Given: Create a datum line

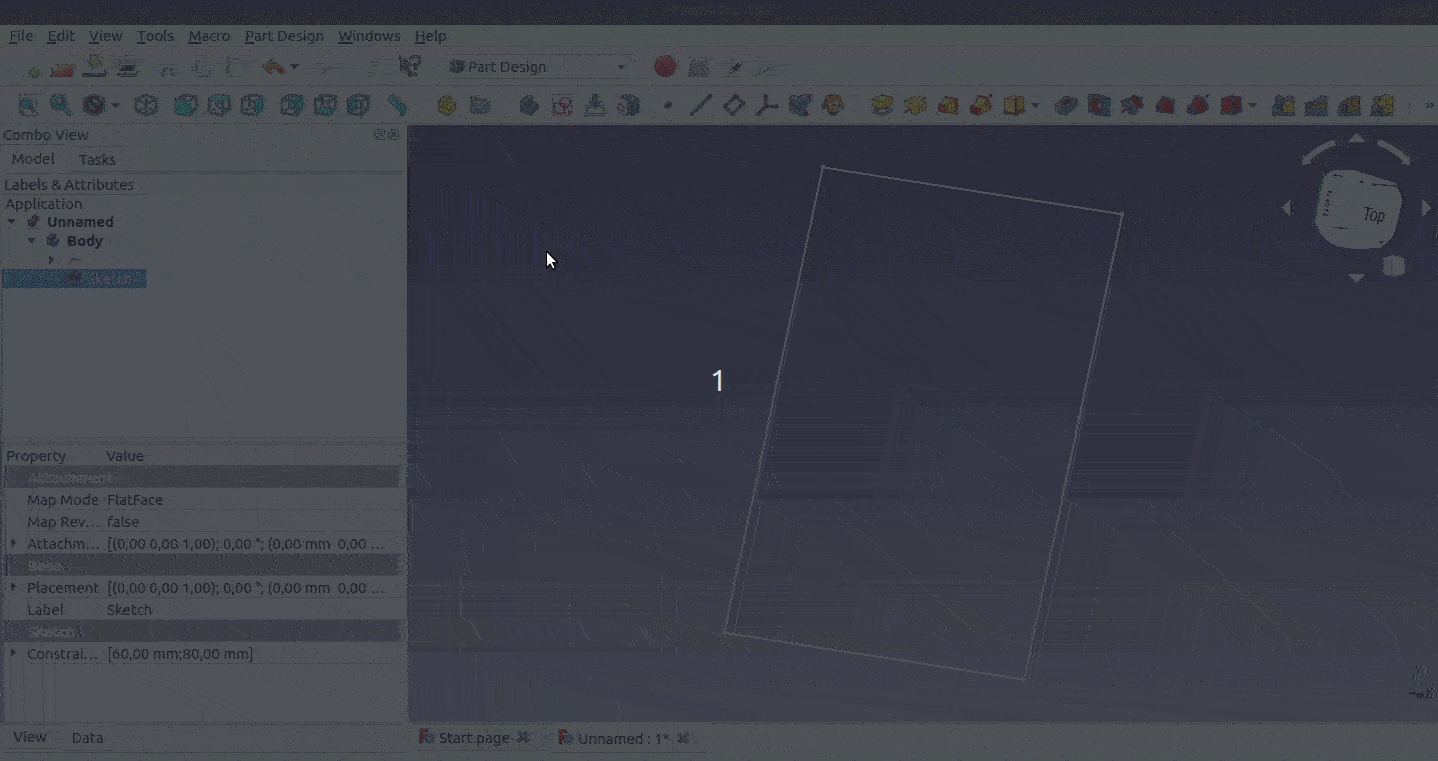Looking at the screenshot, I should click(701, 105).
